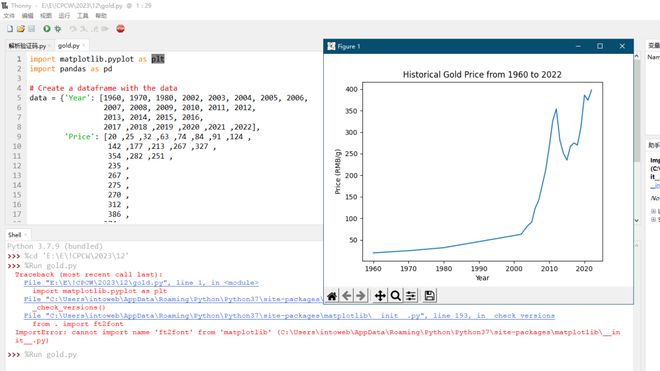Create a new file in Thonny toolbar
This screenshot has height=371, width=660.
pyautogui.click(x=10, y=29)
